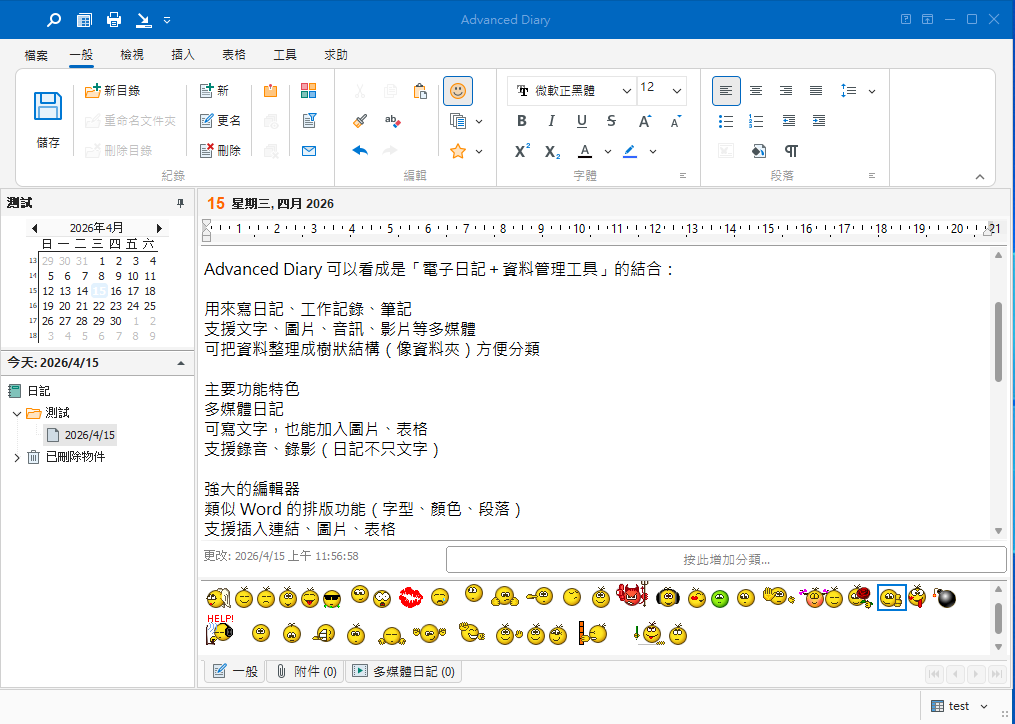The image size is (1015, 724).
Task: Show paragraph marks with the pilcrow icon
Action: tap(791, 151)
